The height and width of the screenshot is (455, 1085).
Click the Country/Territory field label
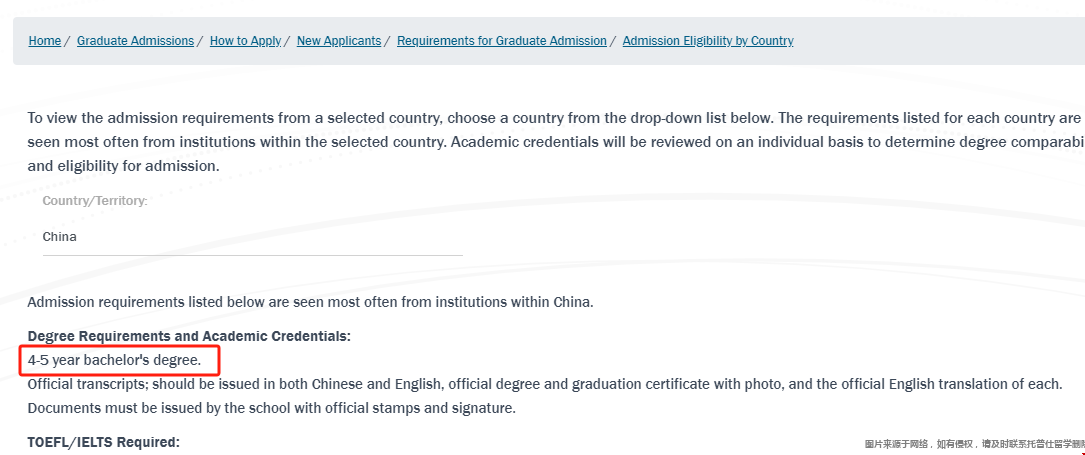95,201
